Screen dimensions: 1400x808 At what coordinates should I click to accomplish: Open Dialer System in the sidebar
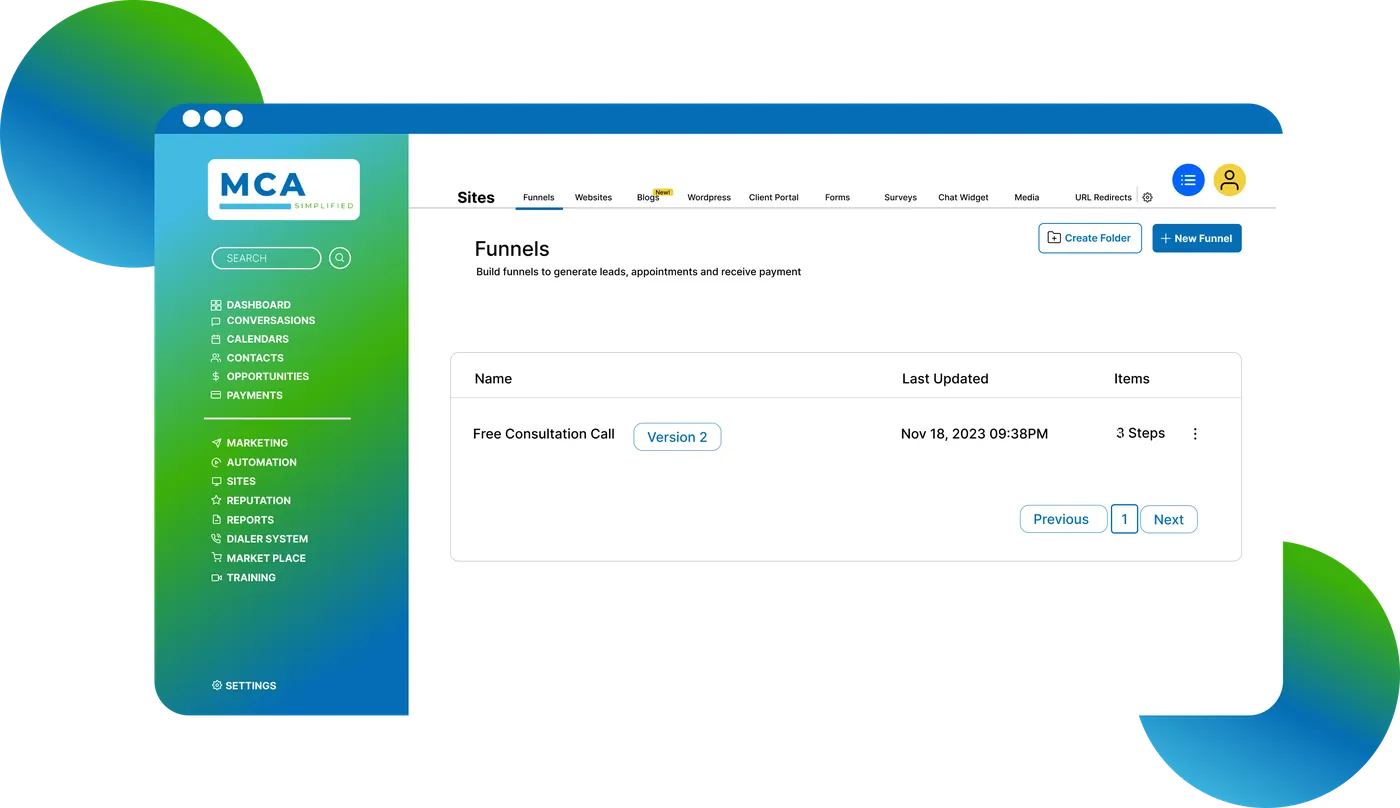pos(259,539)
